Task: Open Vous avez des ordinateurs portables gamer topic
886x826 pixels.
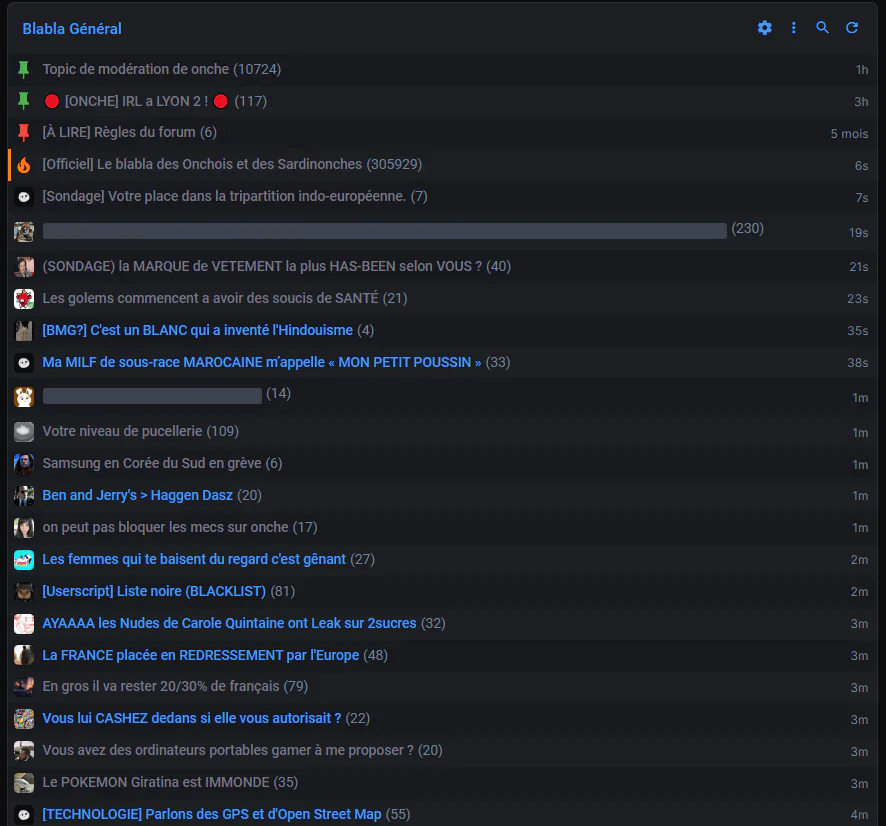Action: [228, 751]
